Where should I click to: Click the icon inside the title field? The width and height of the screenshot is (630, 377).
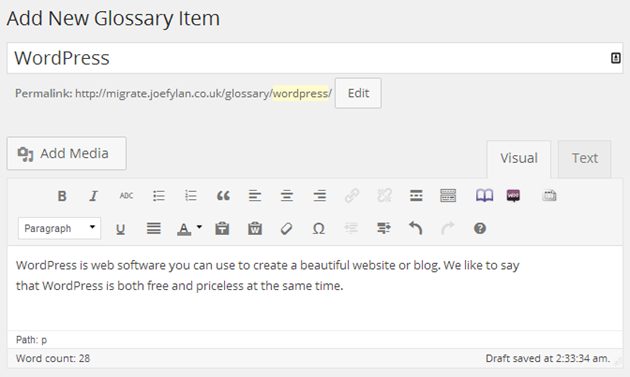point(615,58)
